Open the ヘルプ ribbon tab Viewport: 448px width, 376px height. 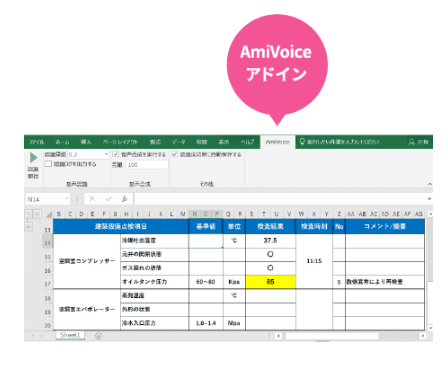tap(247, 142)
